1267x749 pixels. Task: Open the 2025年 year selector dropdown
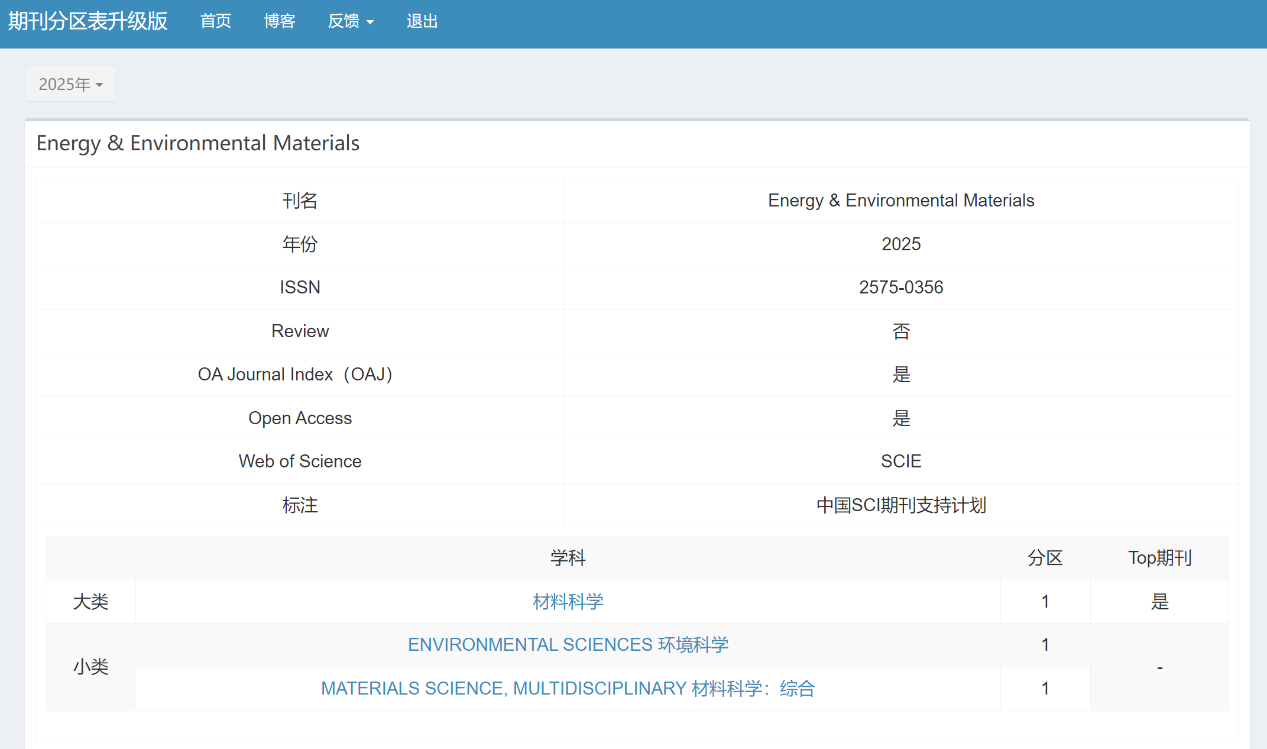click(x=70, y=84)
